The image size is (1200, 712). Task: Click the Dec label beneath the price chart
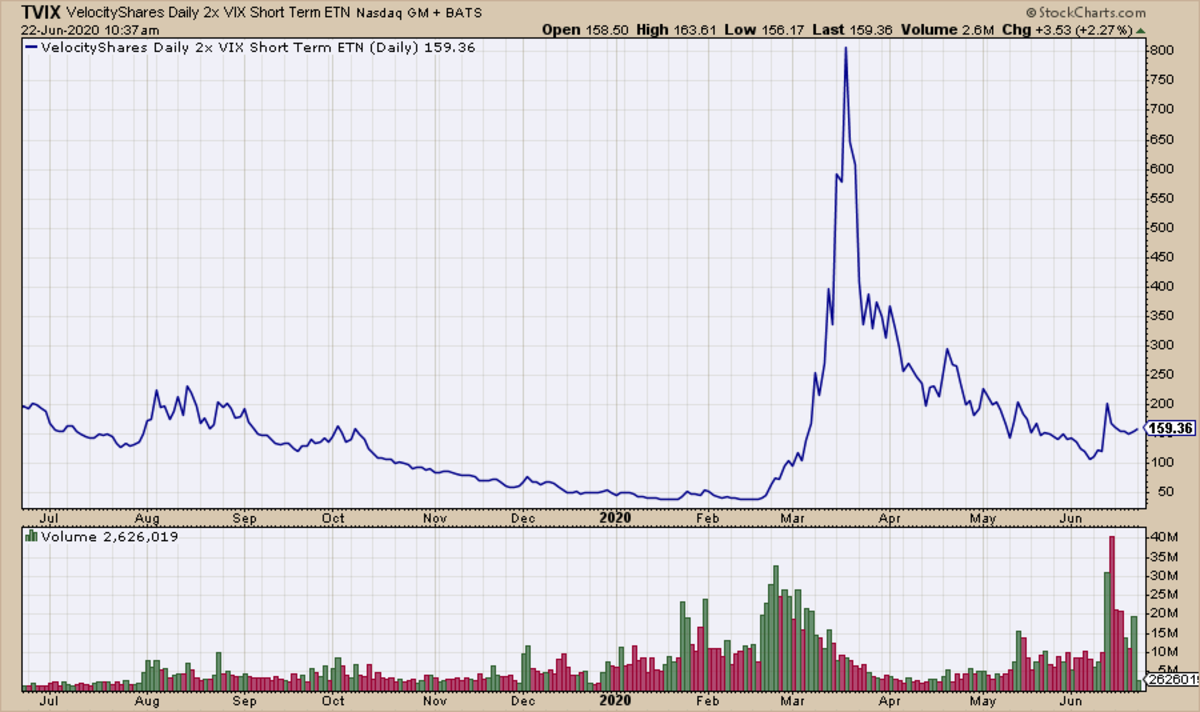[x=521, y=519]
